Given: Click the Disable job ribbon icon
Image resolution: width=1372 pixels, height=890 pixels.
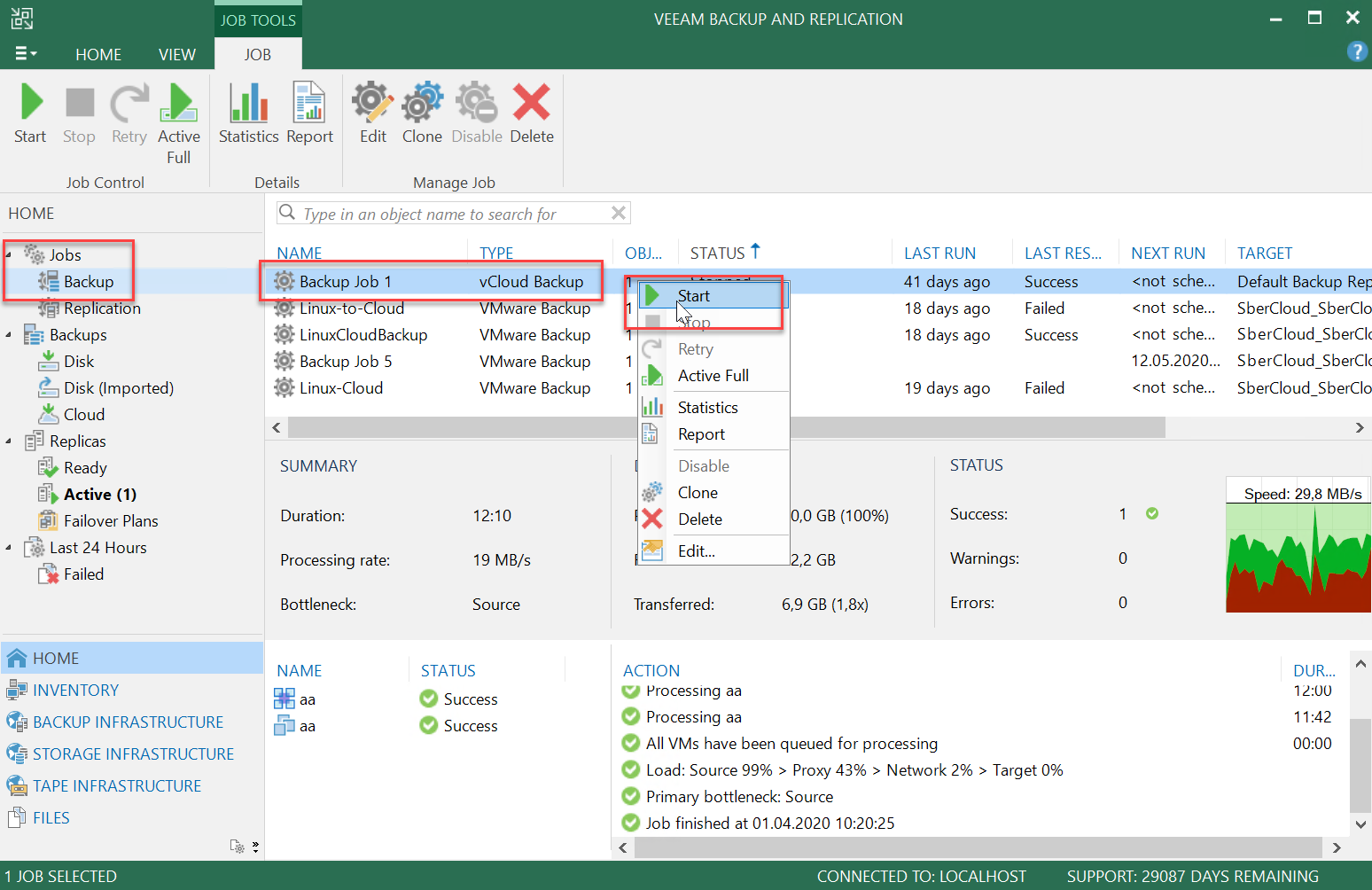Looking at the screenshot, I should point(477,103).
